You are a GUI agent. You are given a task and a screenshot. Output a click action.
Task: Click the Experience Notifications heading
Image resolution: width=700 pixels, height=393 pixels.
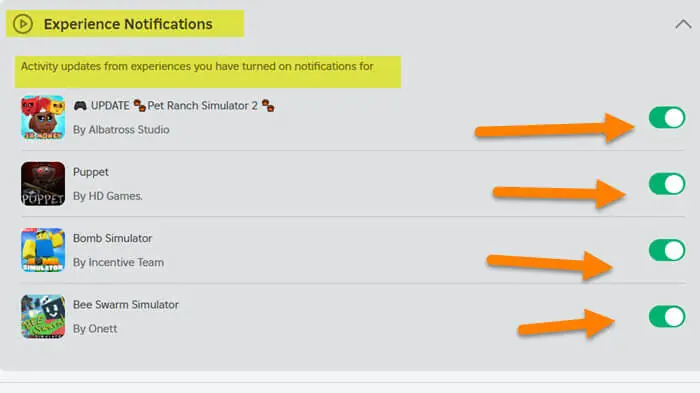click(128, 24)
